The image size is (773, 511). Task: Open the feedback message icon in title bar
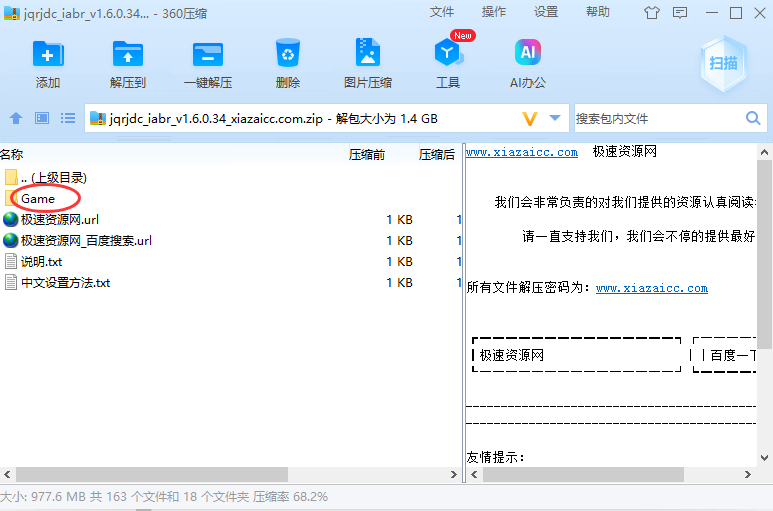click(x=680, y=13)
